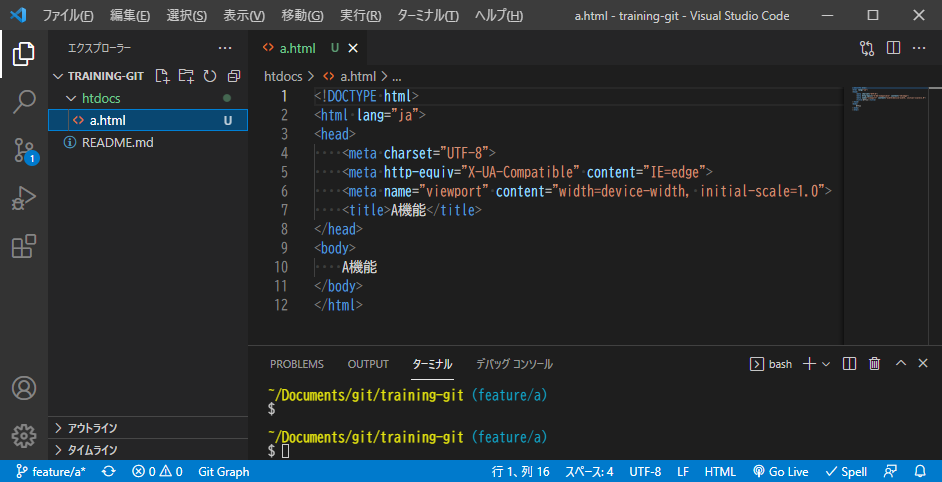Toggle Spell checker in status bar
This screenshot has width=942, height=482.
[846, 472]
